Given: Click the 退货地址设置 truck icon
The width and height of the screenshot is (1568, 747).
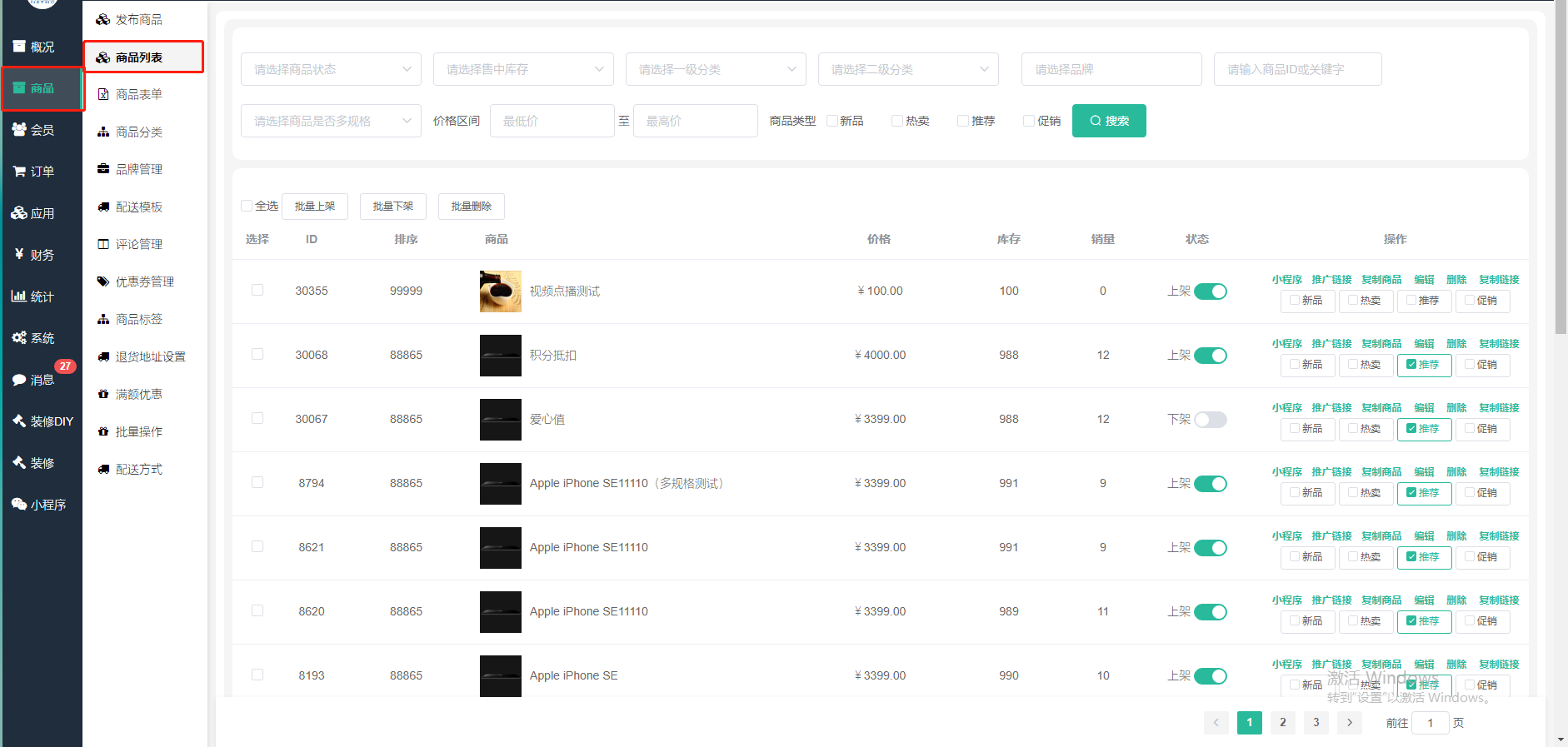Looking at the screenshot, I should coord(103,356).
